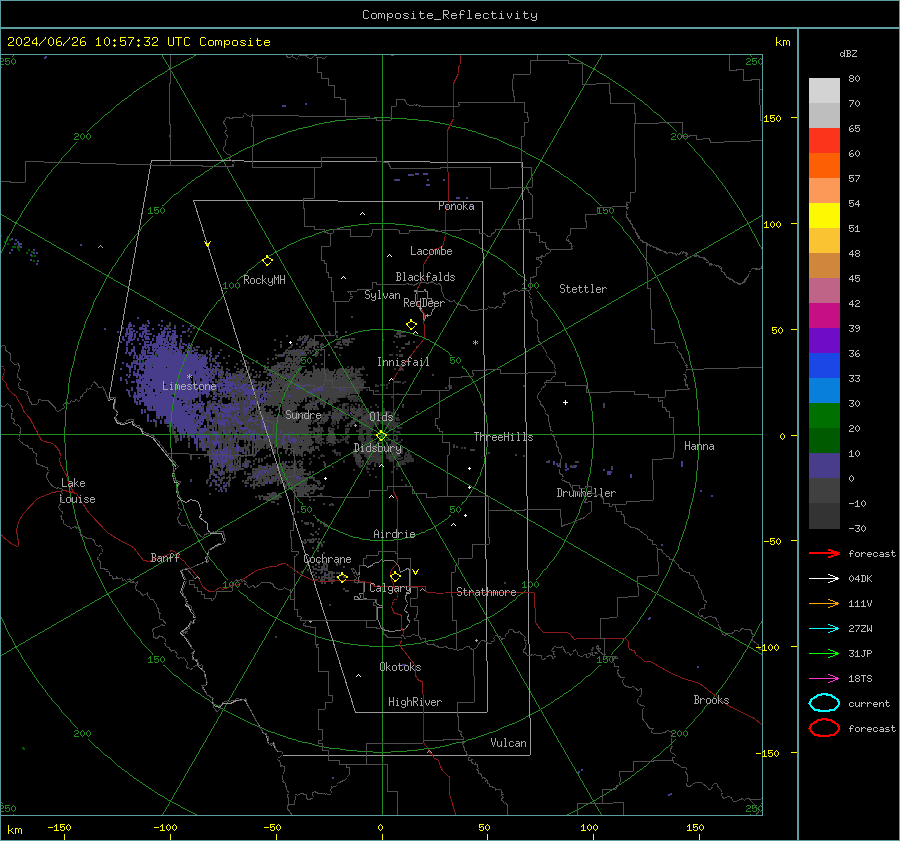900x841 pixels.
Task: Click the dBZ legend heading
Action: coord(848,53)
